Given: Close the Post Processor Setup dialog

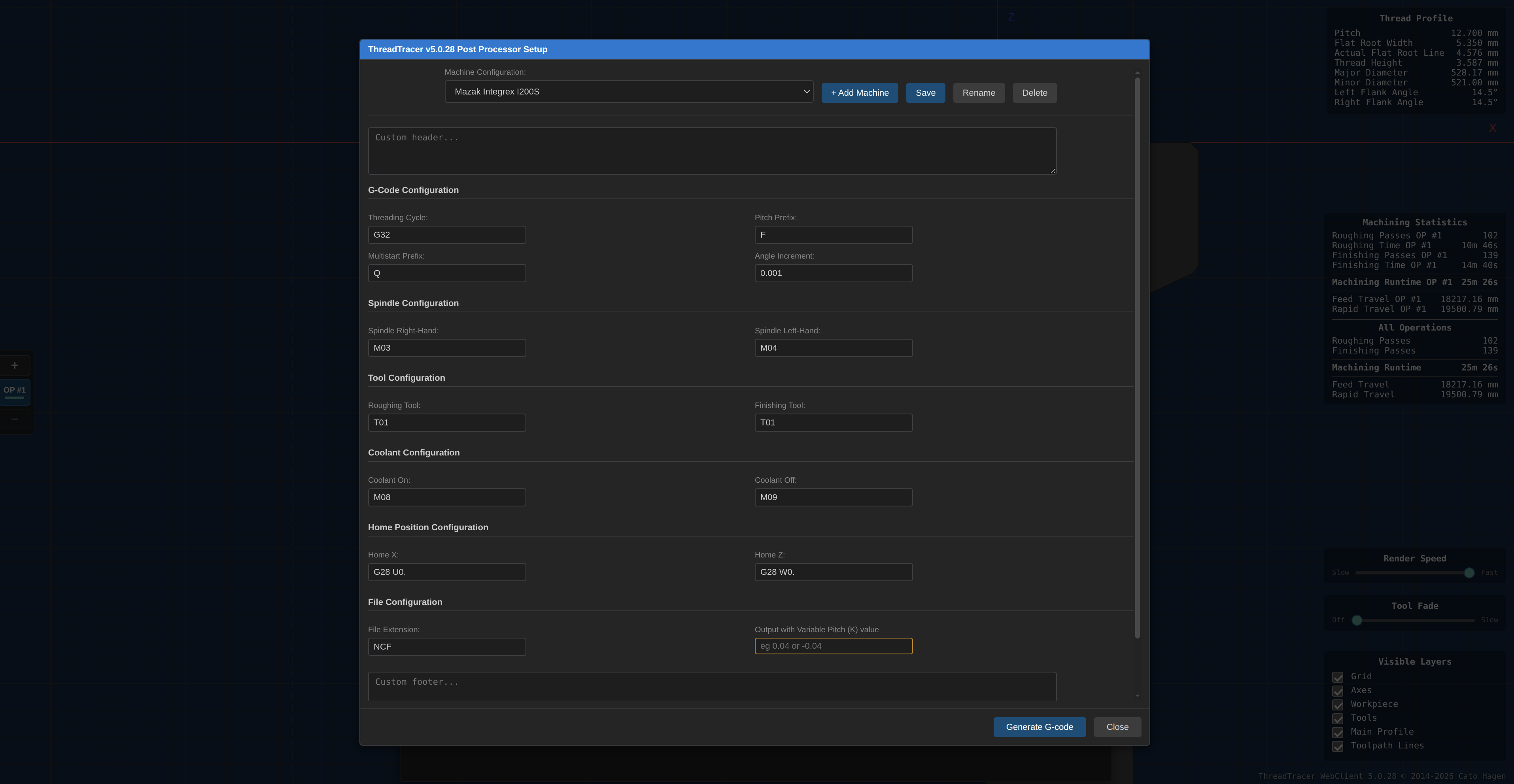Looking at the screenshot, I should 1117,726.
